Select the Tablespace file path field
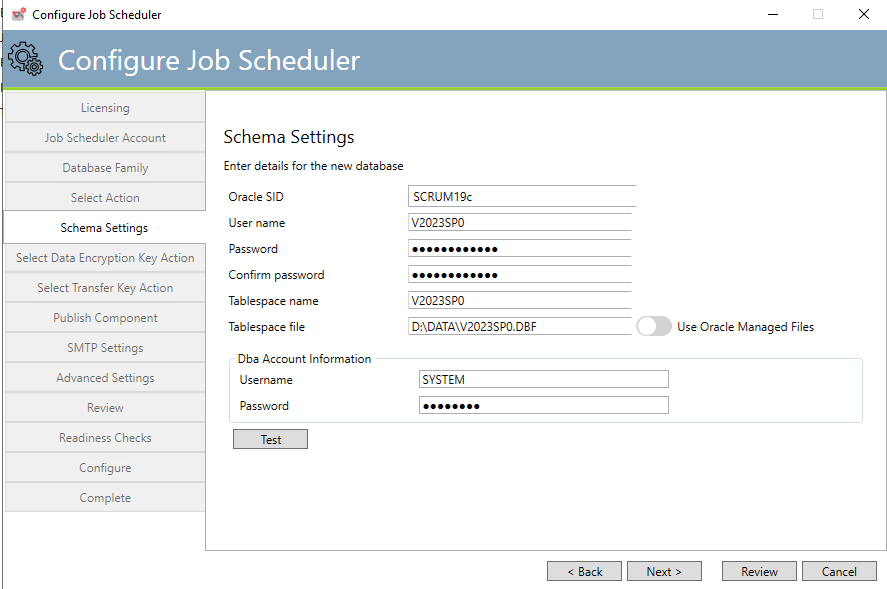Screen dimensions: 887x589 click(520, 326)
